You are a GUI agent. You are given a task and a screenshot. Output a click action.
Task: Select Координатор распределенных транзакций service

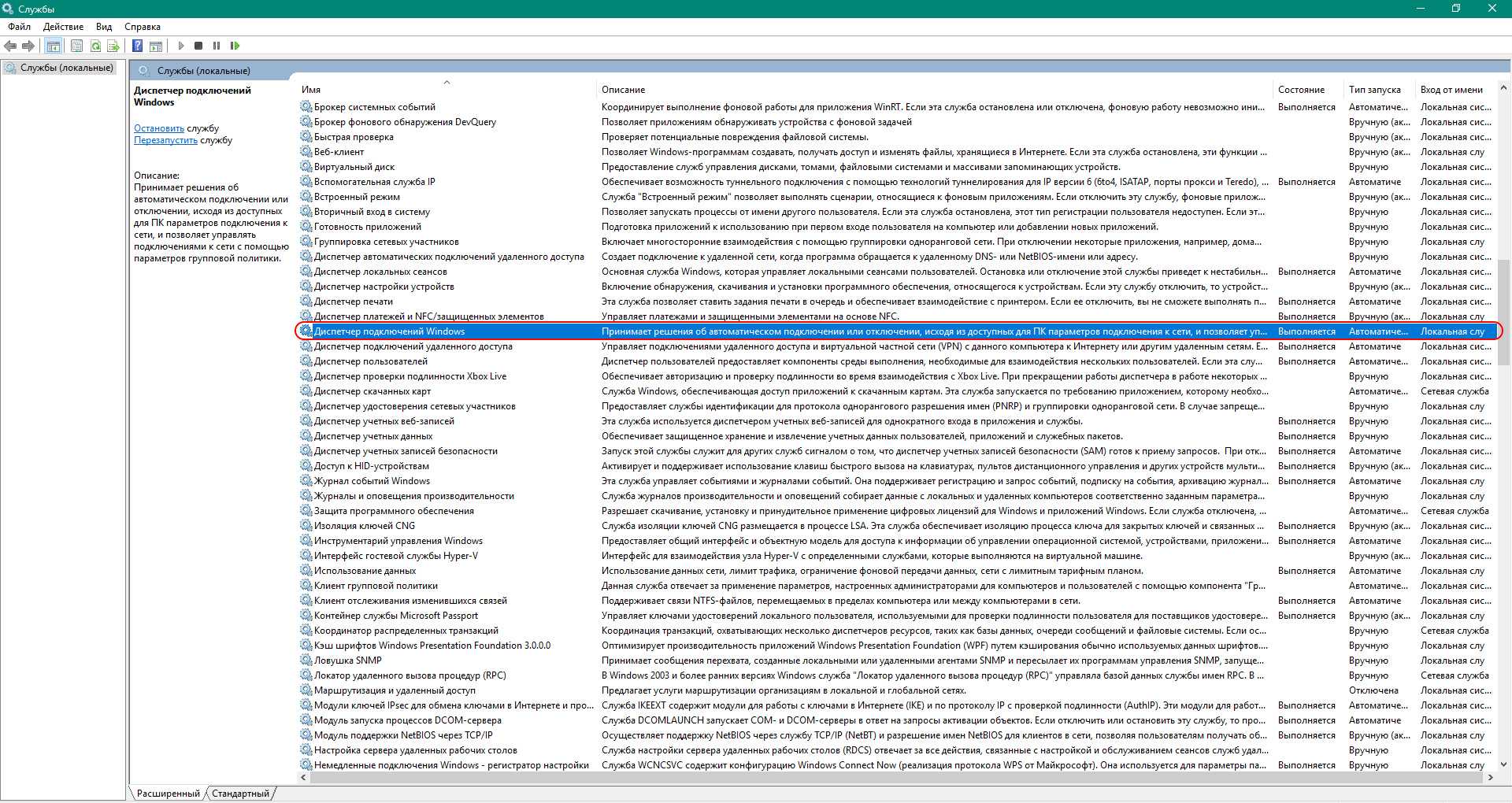pos(406,631)
